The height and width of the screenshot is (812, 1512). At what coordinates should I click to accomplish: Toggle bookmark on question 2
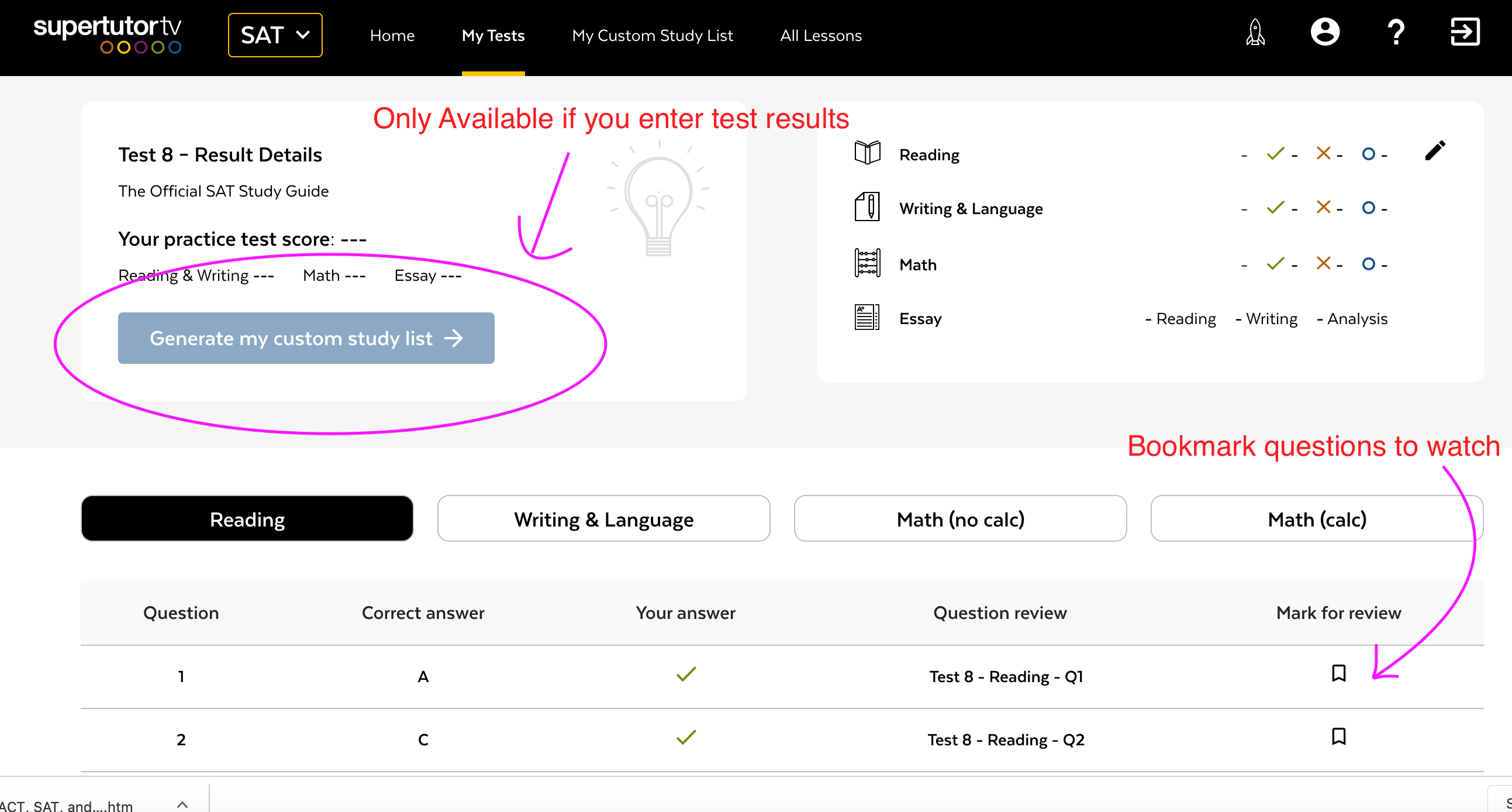(1338, 737)
